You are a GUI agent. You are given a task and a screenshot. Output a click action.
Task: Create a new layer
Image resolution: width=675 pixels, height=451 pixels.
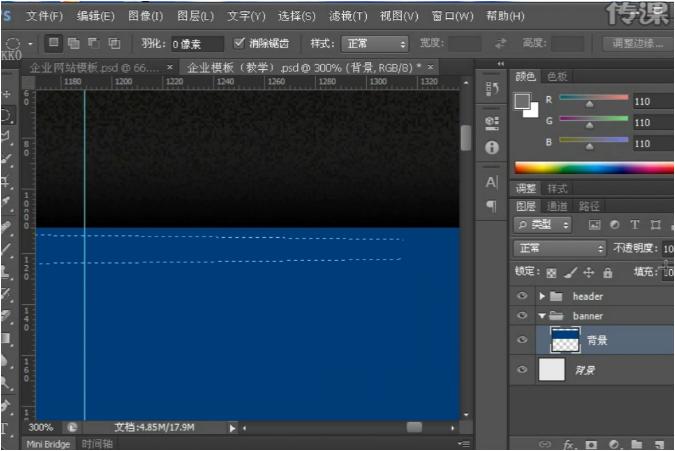tap(659, 445)
